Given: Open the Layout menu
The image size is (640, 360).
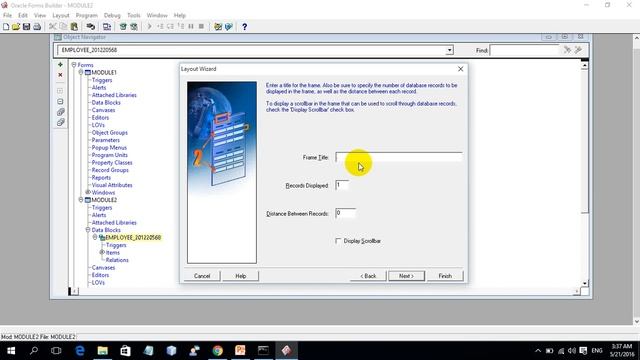Looking at the screenshot, I should click(61, 15).
